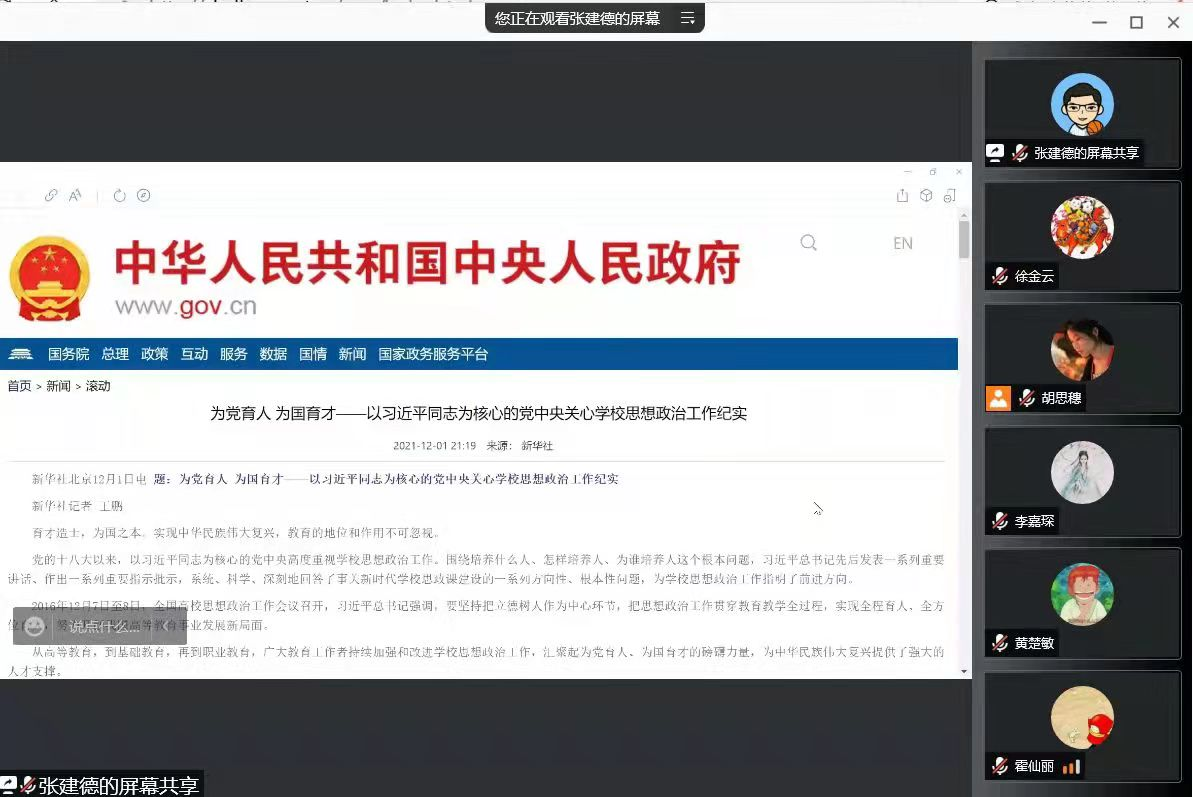This screenshot has width=1193, height=797.
Task: Click the muted mic icon on 张建德's tile
Action: [1020, 153]
